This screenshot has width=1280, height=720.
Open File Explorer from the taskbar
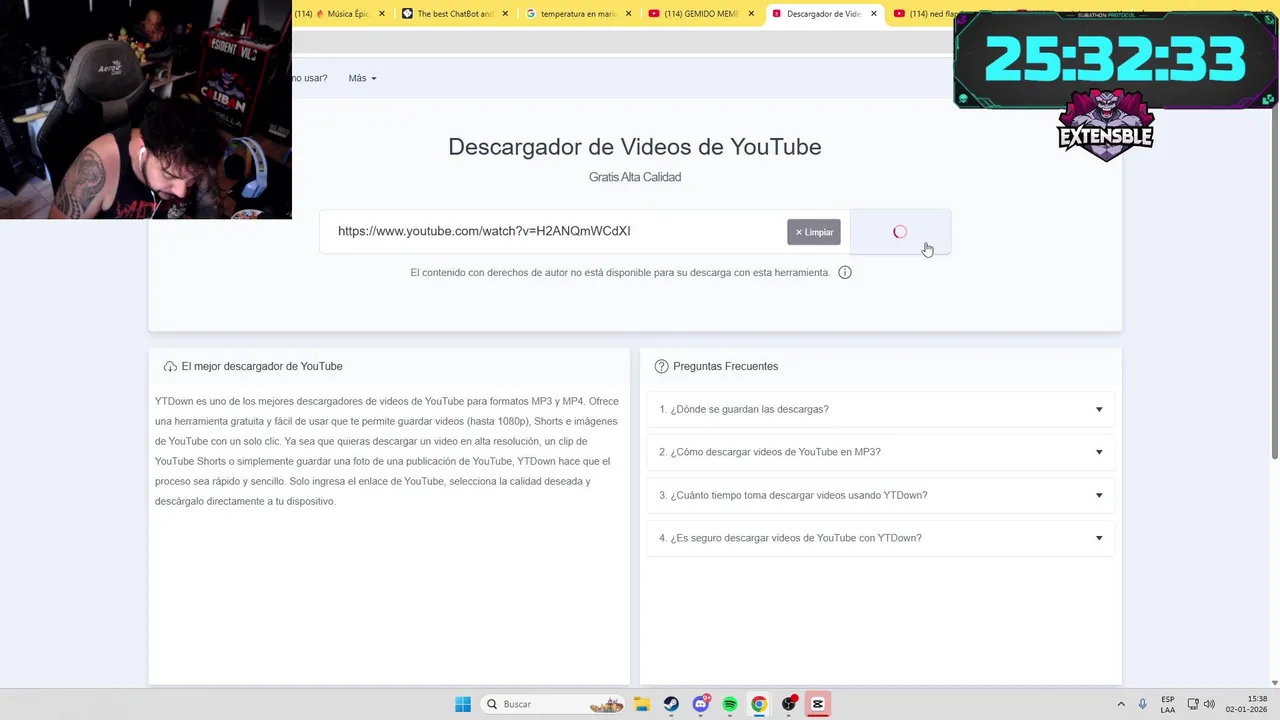[x=641, y=704]
